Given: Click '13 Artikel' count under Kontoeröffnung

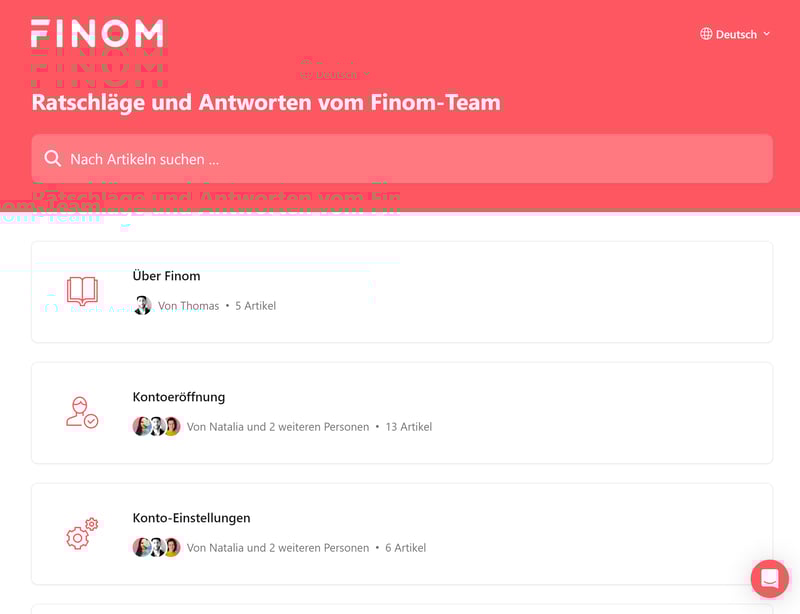Looking at the screenshot, I should [408, 427].
